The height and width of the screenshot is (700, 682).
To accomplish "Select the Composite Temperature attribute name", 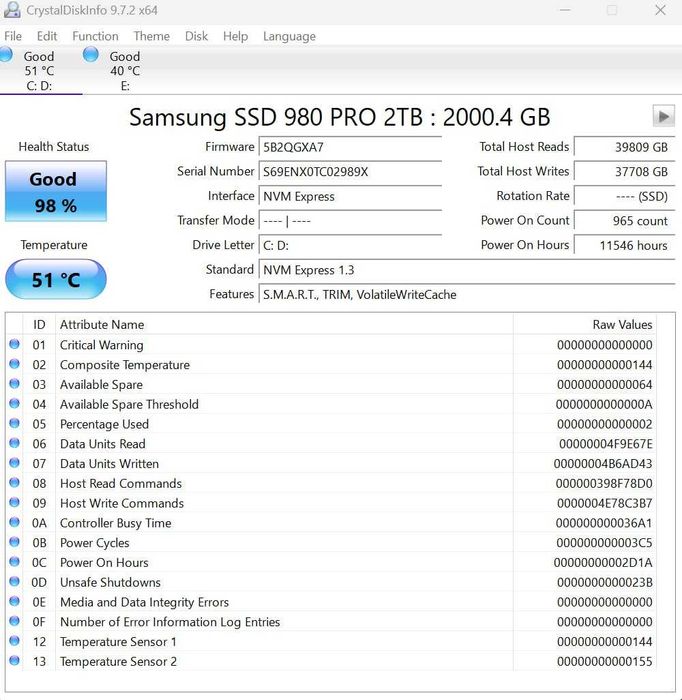I will coord(125,365).
